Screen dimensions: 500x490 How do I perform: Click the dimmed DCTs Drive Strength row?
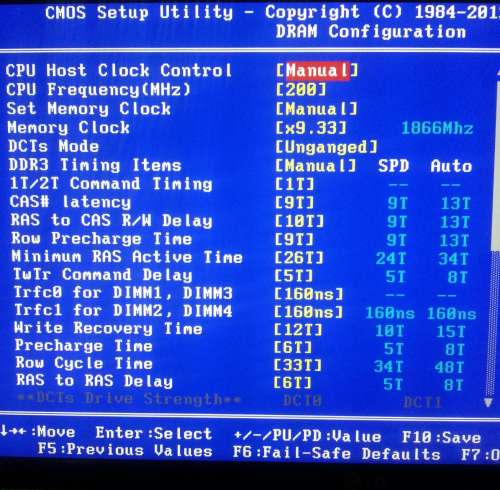[230, 399]
